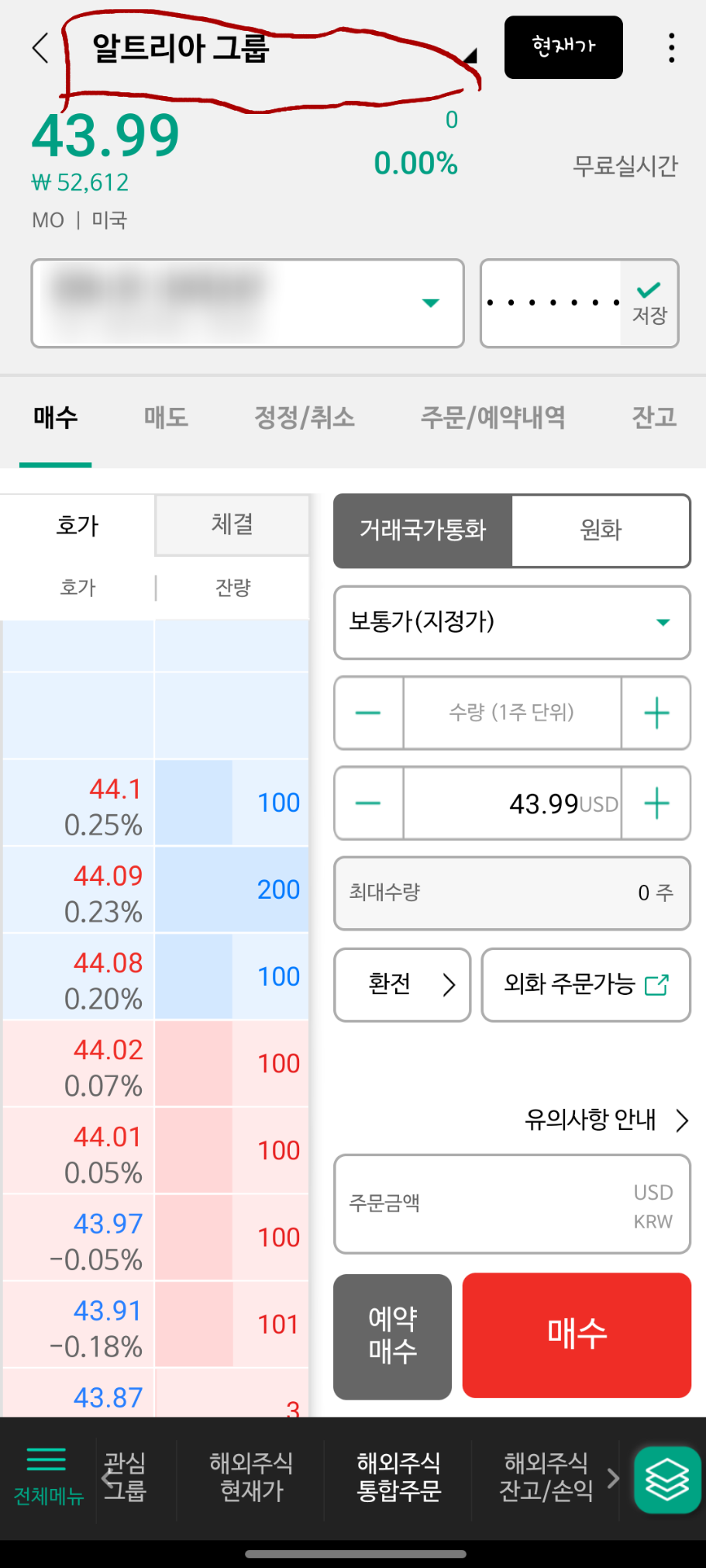Open 해외주식 현재가 in bottom navigation
Screen dimensions: 706x1568
coord(251,1476)
